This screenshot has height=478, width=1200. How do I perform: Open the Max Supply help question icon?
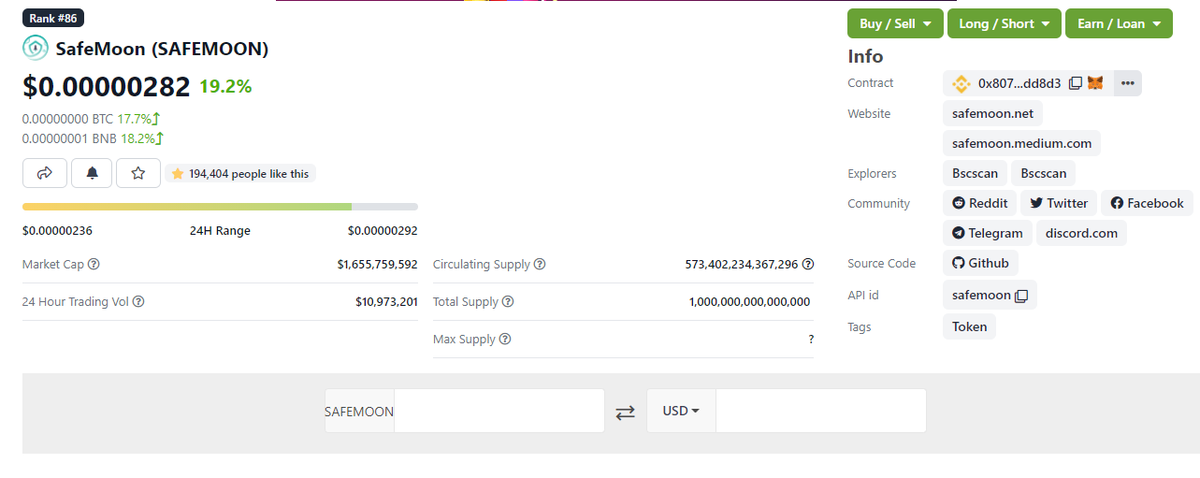point(505,339)
